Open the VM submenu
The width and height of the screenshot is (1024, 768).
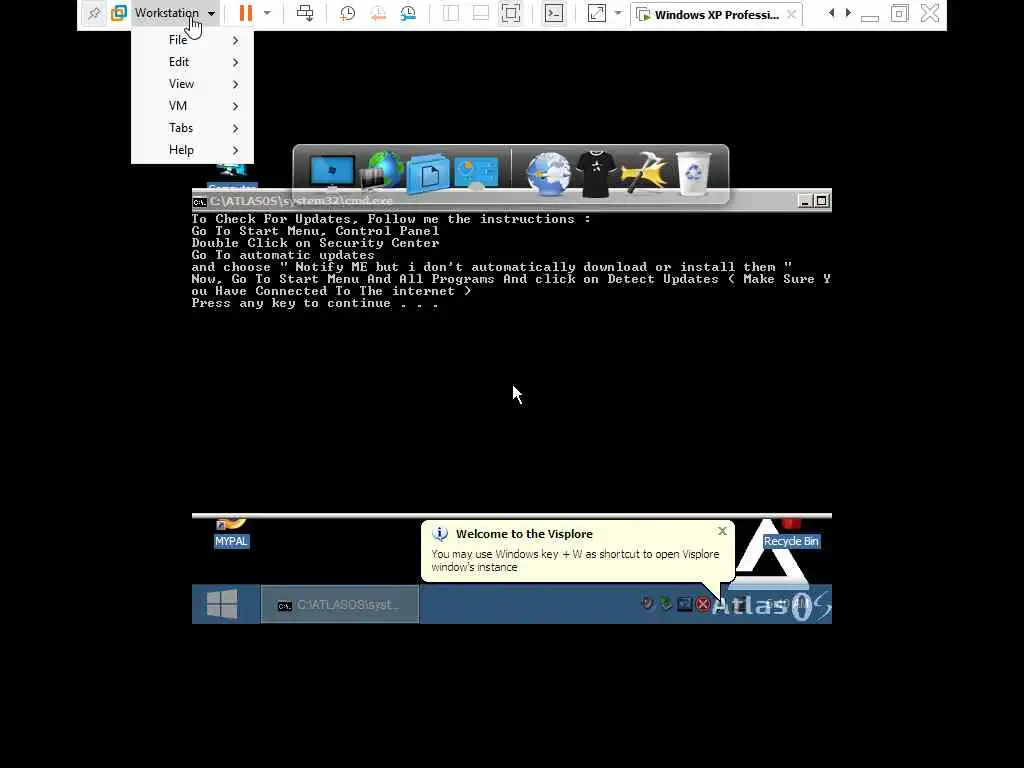click(x=192, y=106)
